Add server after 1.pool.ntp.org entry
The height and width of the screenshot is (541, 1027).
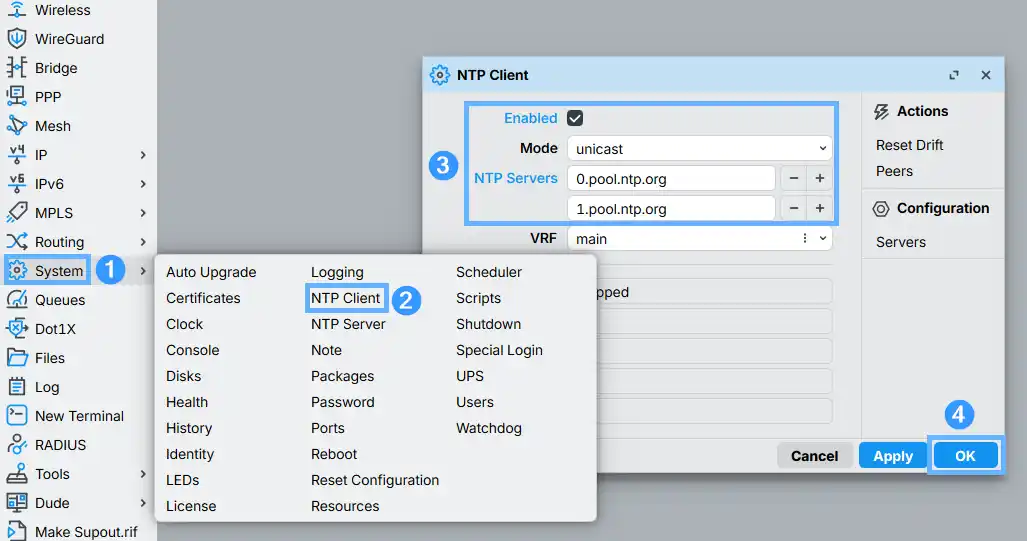tap(819, 208)
